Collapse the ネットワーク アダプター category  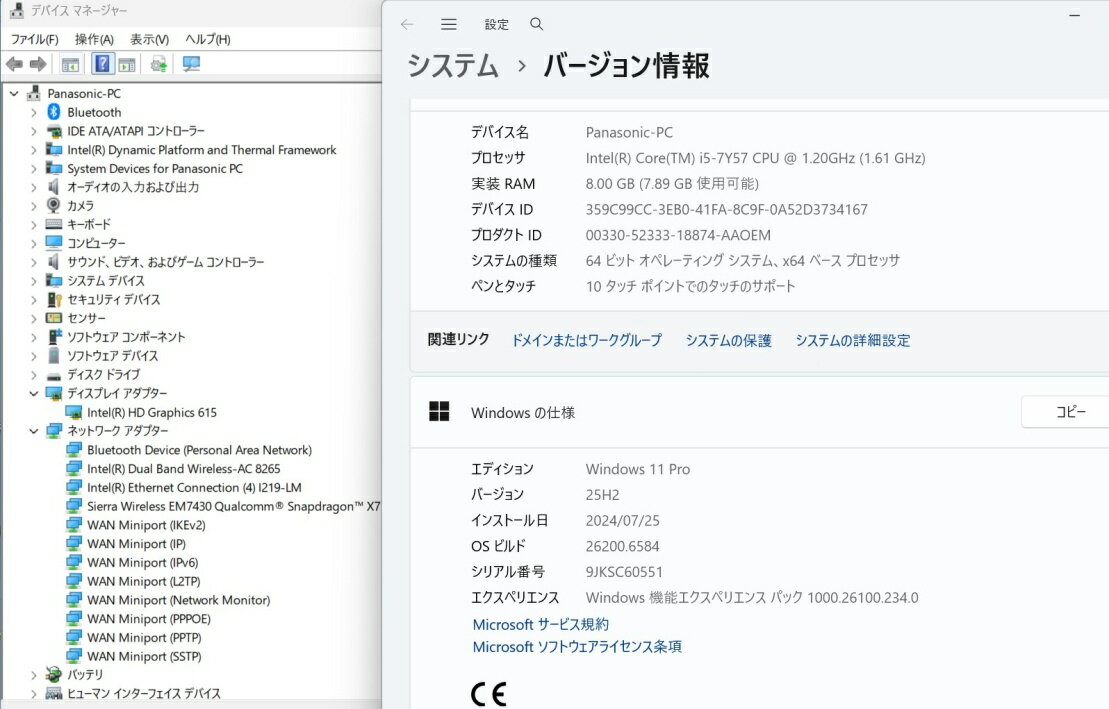click(x=33, y=431)
